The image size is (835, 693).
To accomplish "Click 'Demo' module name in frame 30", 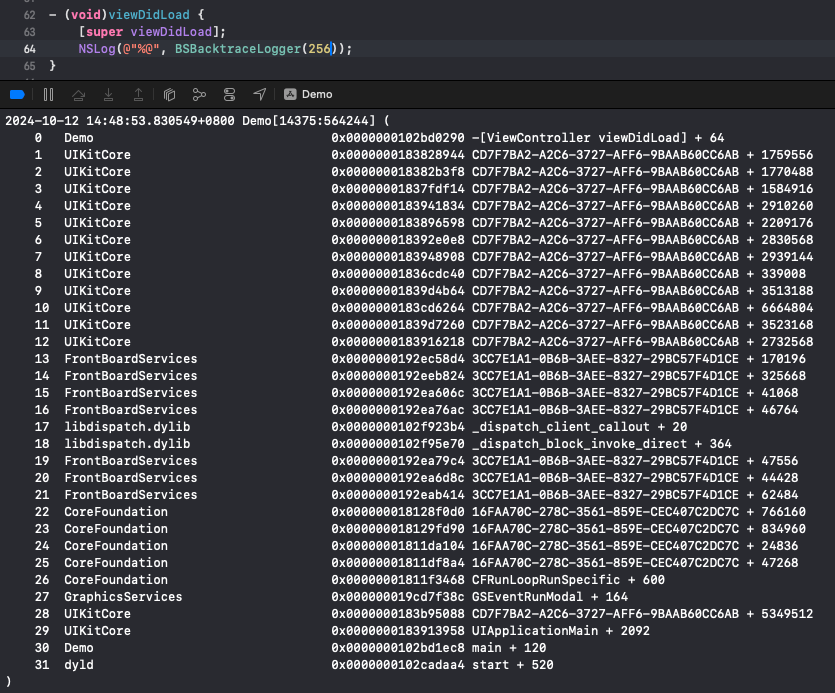I will tap(79, 648).
